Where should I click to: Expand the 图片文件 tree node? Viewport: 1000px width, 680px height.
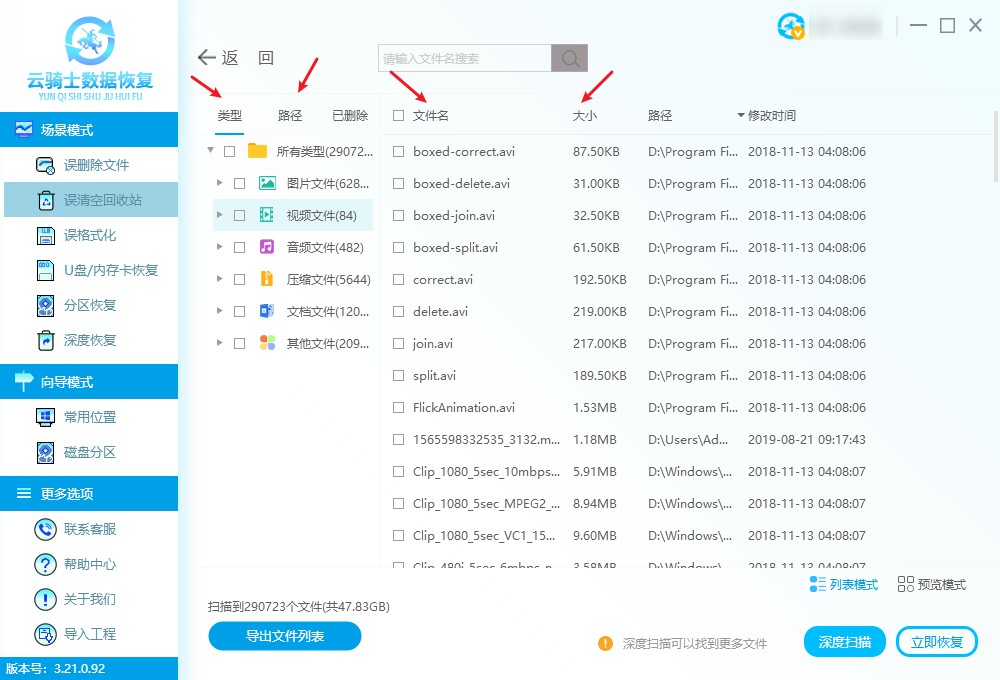(220, 183)
